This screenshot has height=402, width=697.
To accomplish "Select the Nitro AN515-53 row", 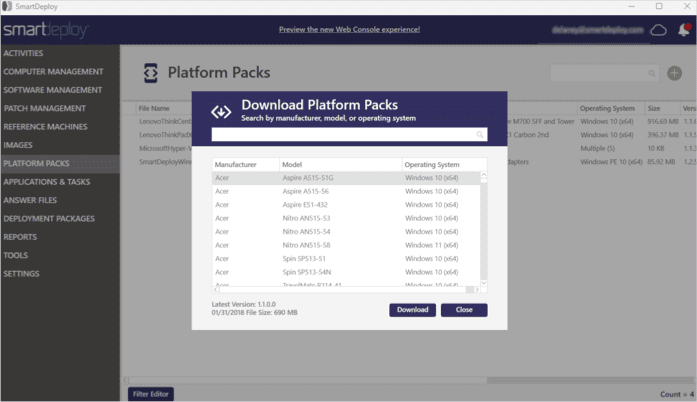I will [346, 218].
